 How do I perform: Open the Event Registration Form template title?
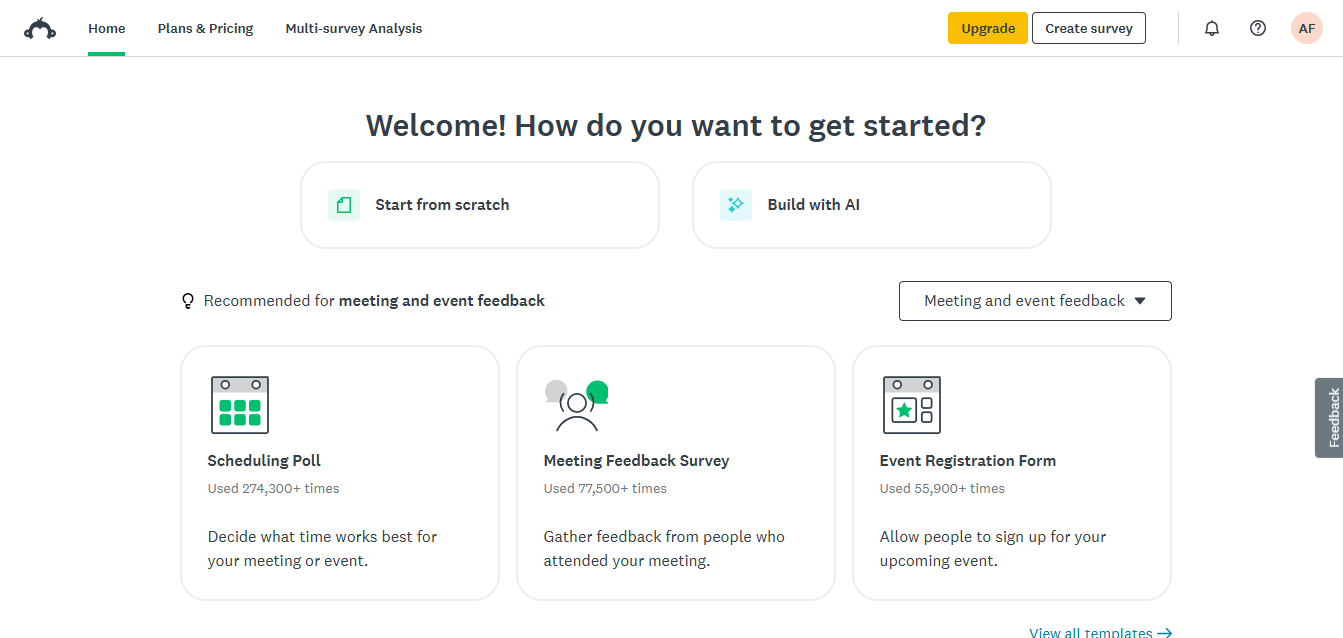pyautogui.click(x=968, y=461)
